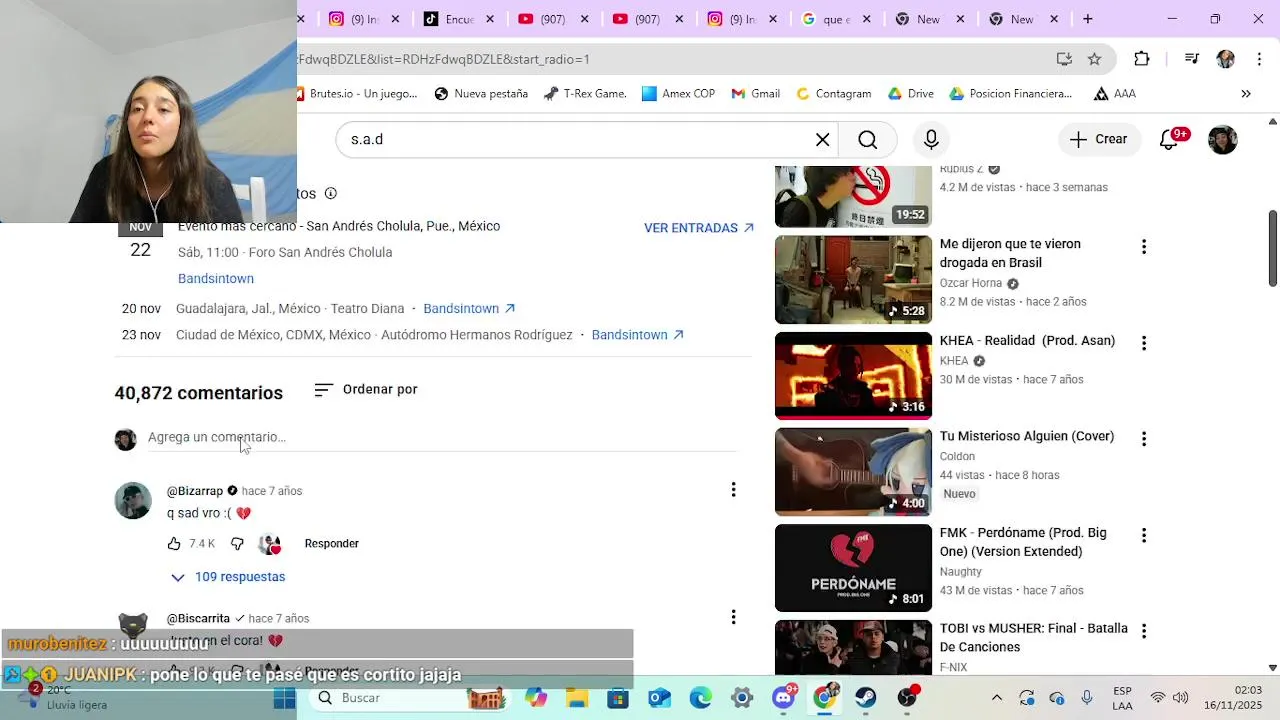1280x720 pixels.
Task: Bookmark this page with the star icon
Action: tap(1095, 59)
